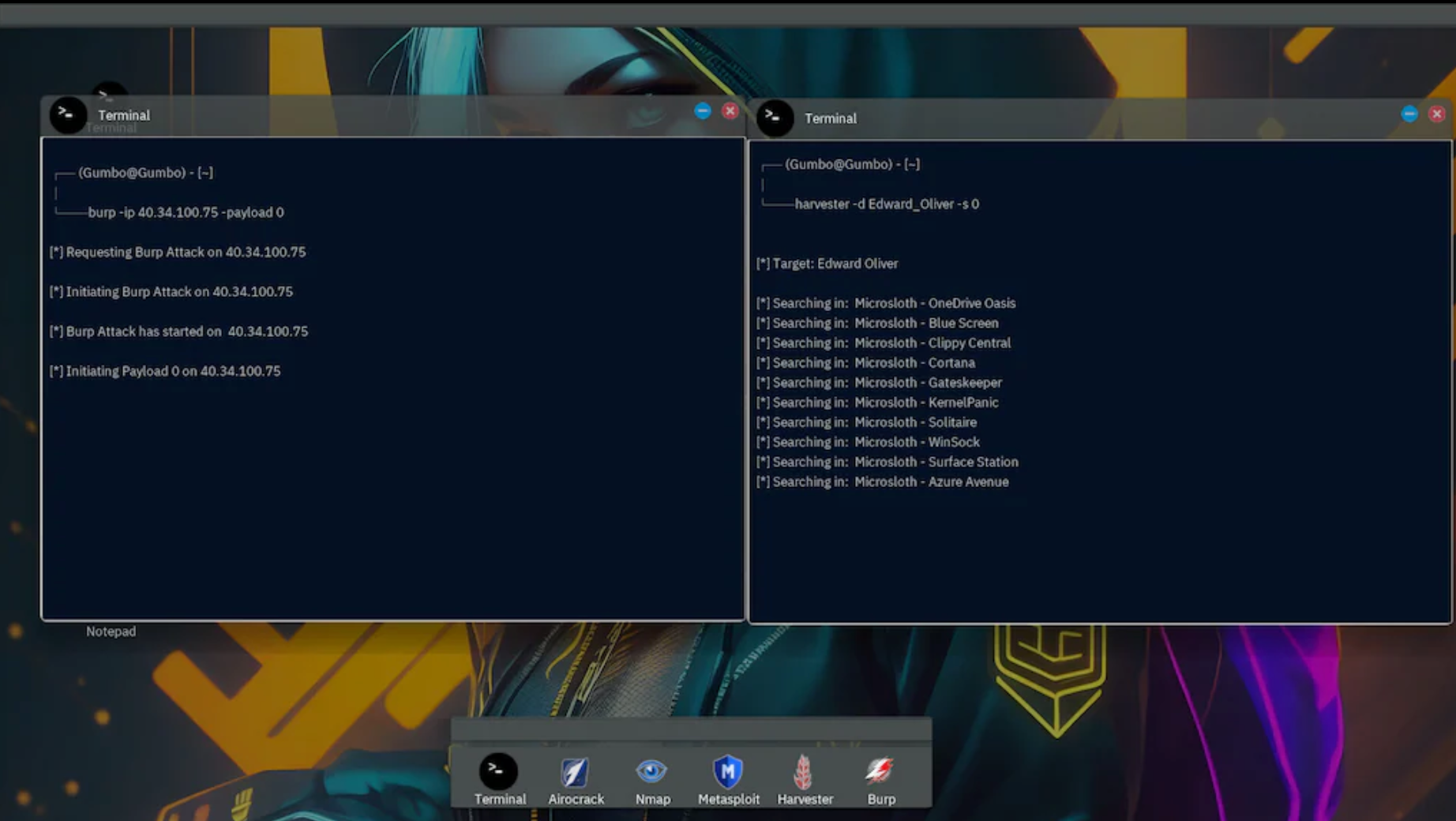Viewport: 1456px width, 821px height.
Task: Minimize the left Terminal window
Action: click(x=703, y=111)
